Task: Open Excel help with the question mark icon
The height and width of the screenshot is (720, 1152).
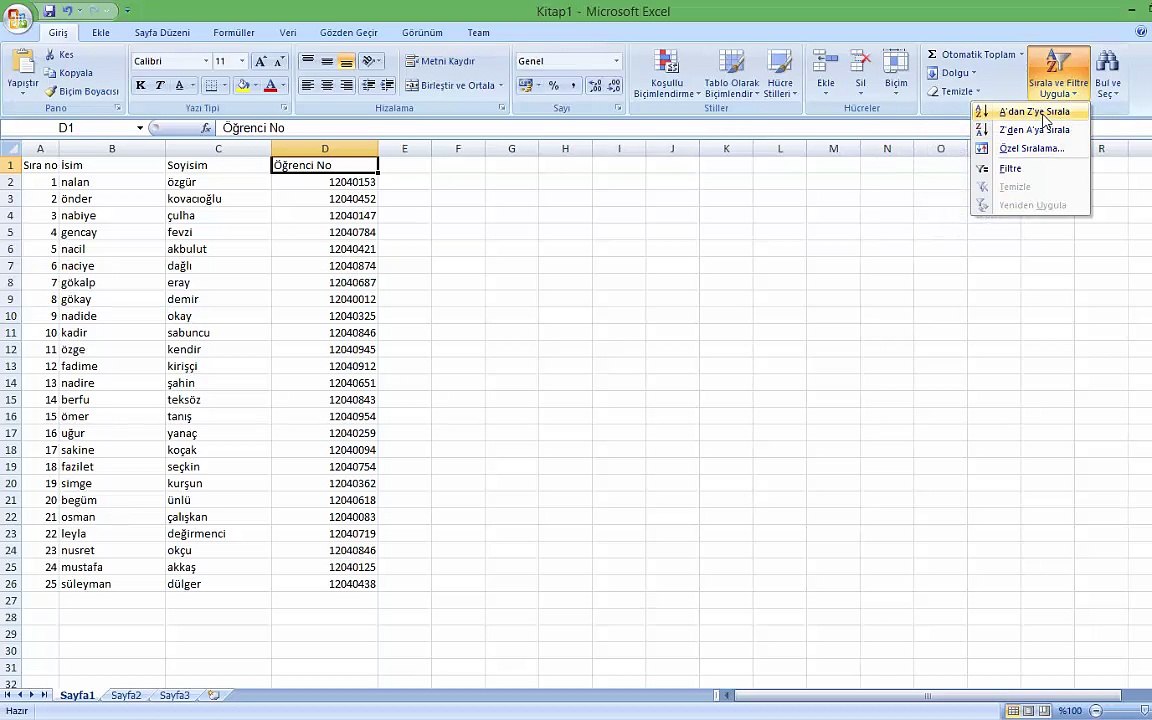Action: [1141, 32]
